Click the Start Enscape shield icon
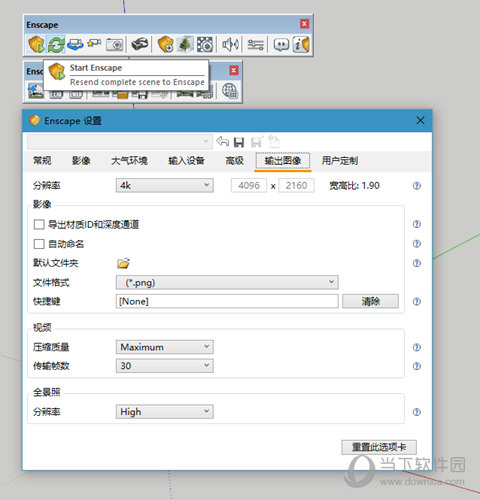 pyautogui.click(x=36, y=44)
